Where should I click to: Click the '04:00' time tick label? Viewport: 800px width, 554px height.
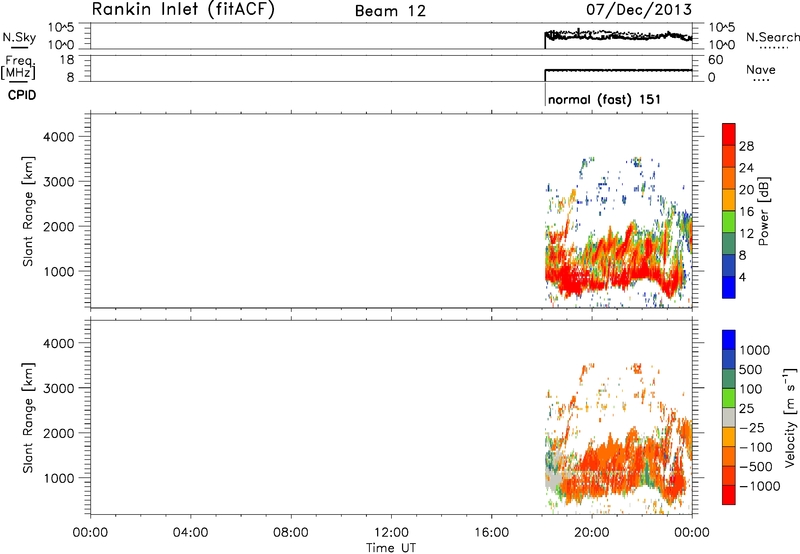(190, 533)
